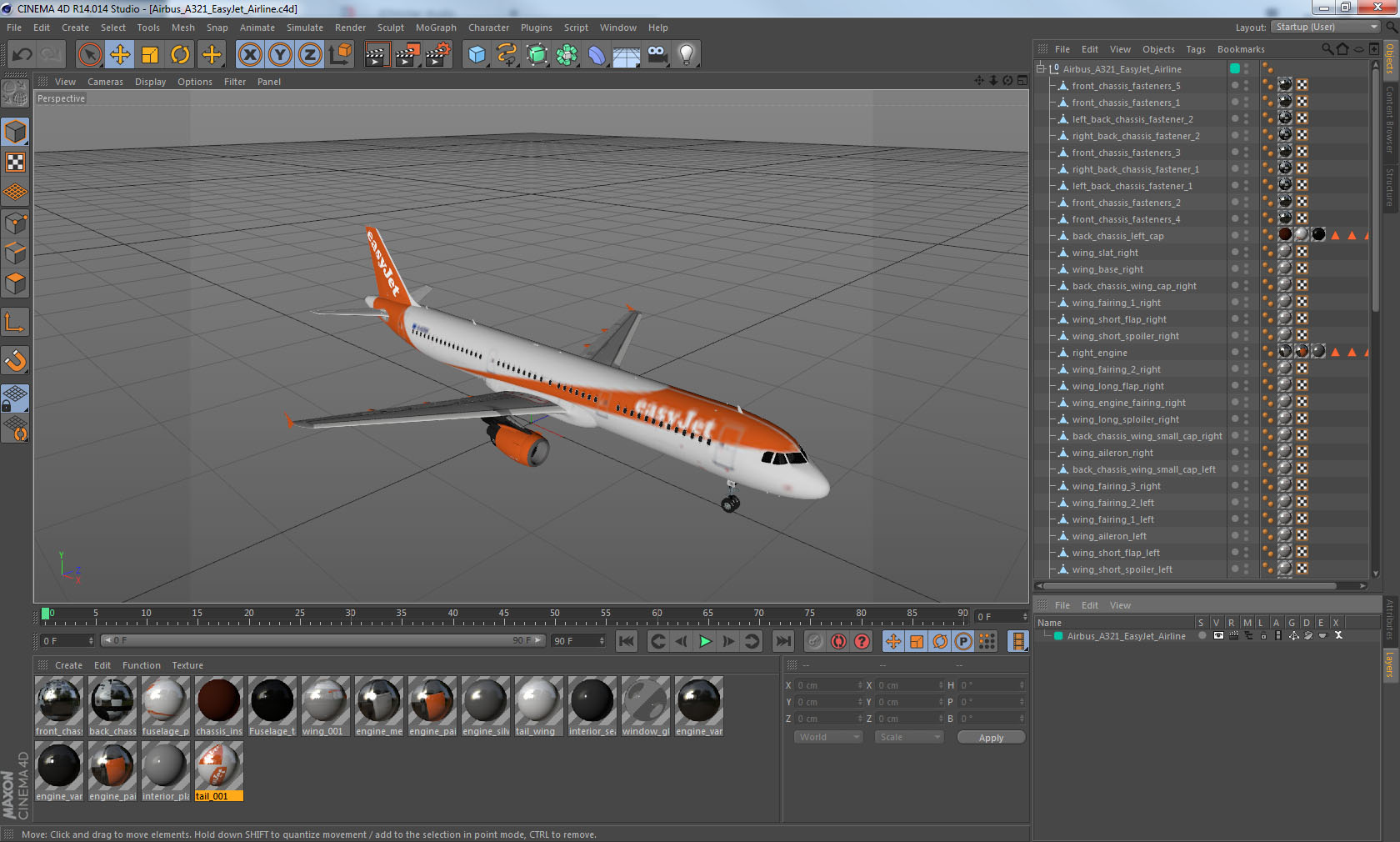Toggle the Enable Axis tool
Viewport: 1400px width, 842px height.
(x=16, y=323)
